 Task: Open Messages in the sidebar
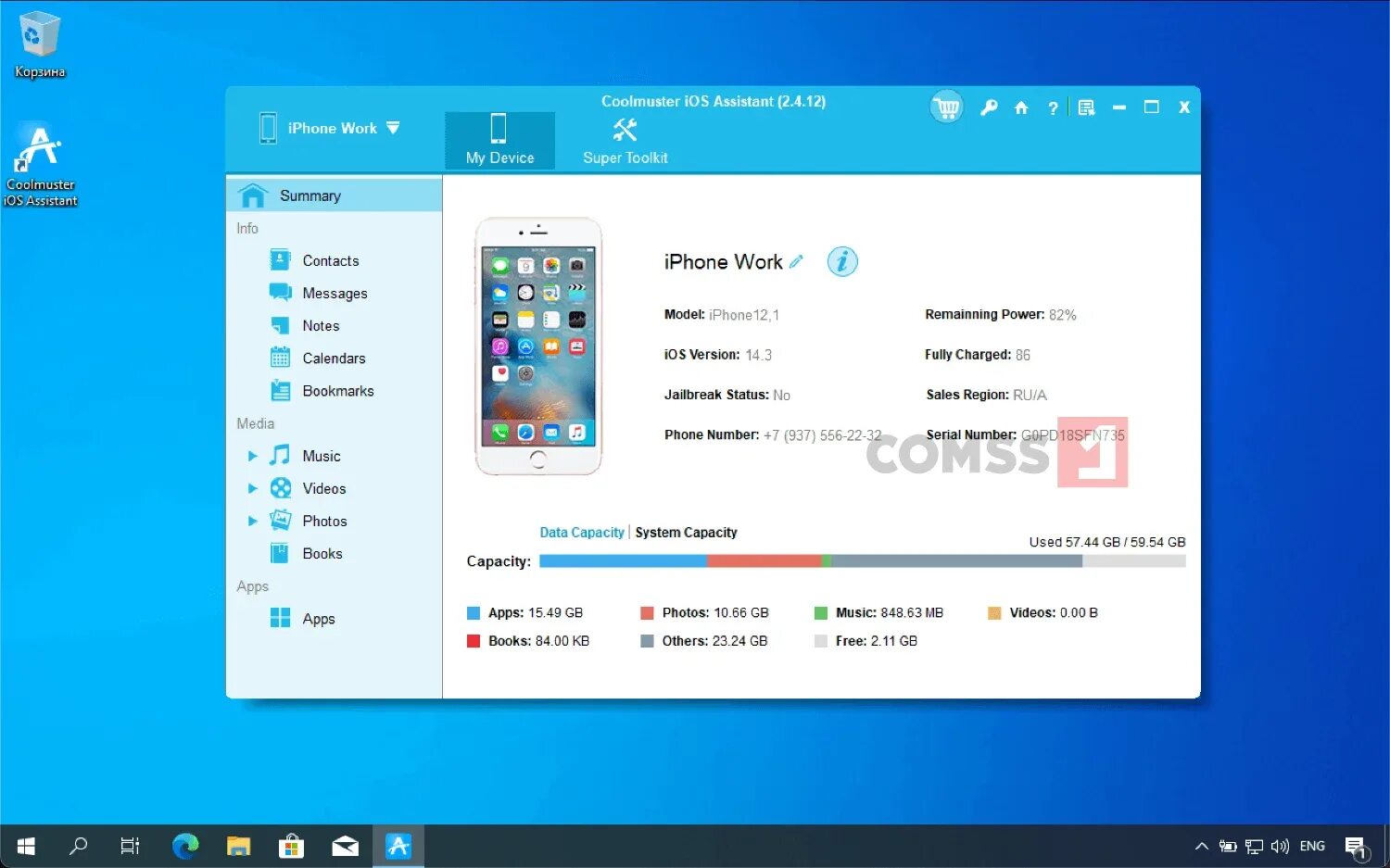click(334, 294)
